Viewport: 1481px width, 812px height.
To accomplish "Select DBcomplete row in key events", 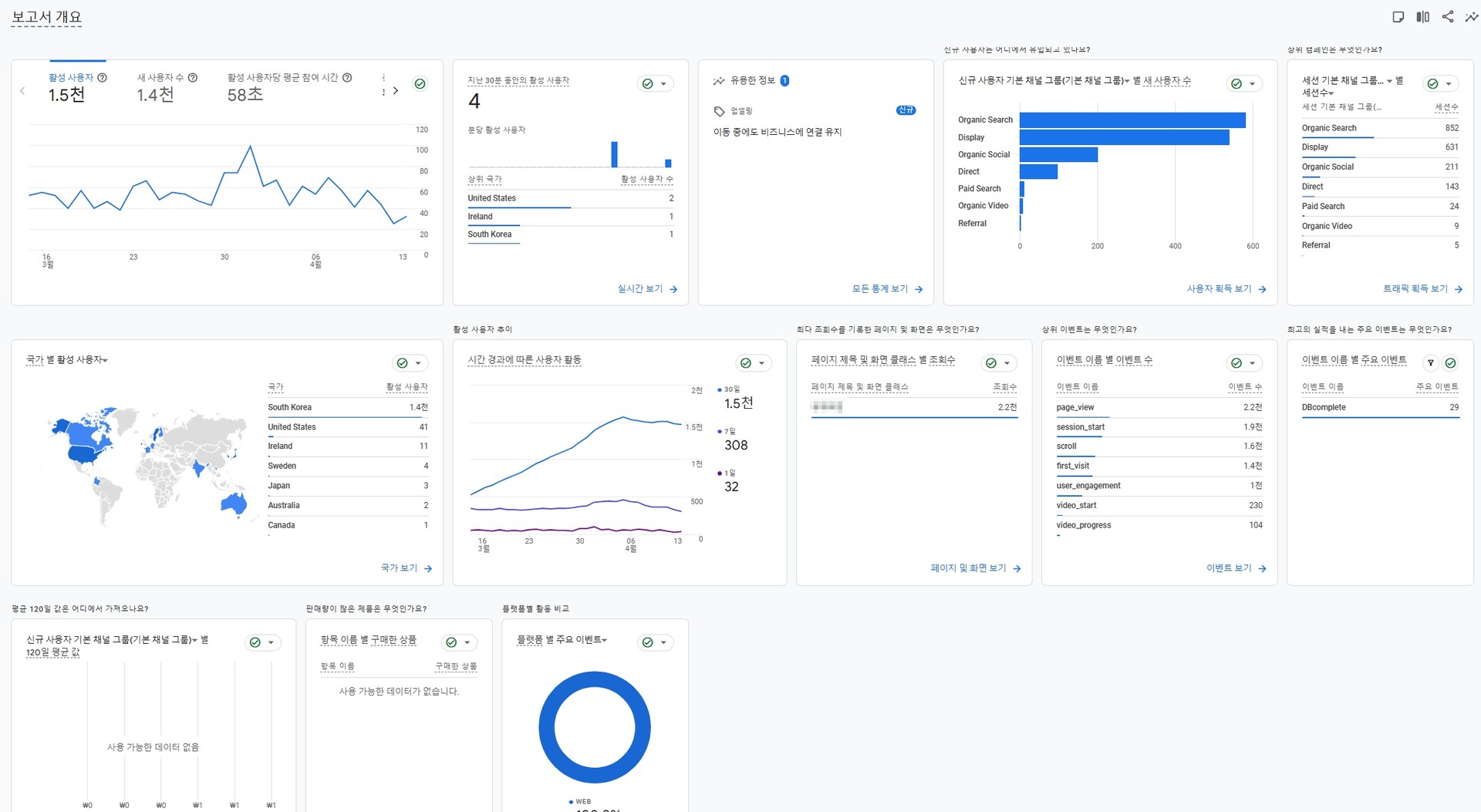I will pos(1380,407).
